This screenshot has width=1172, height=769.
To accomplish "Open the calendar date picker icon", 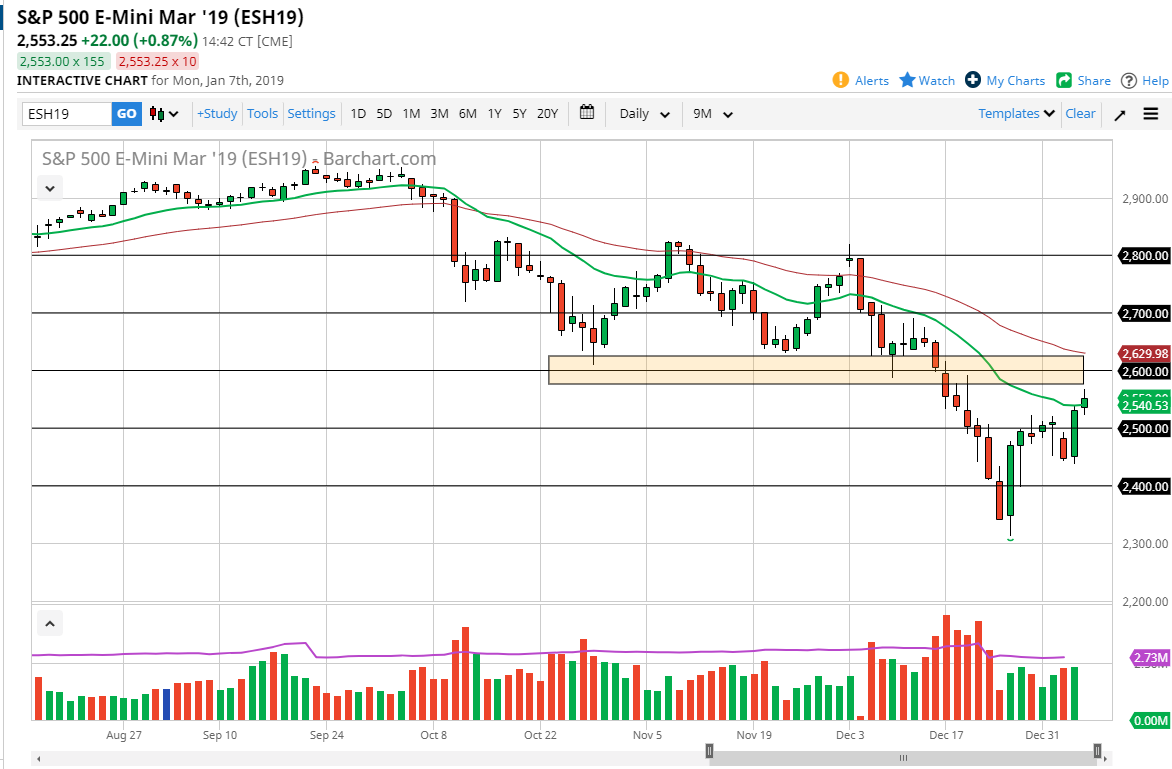I will pos(587,113).
